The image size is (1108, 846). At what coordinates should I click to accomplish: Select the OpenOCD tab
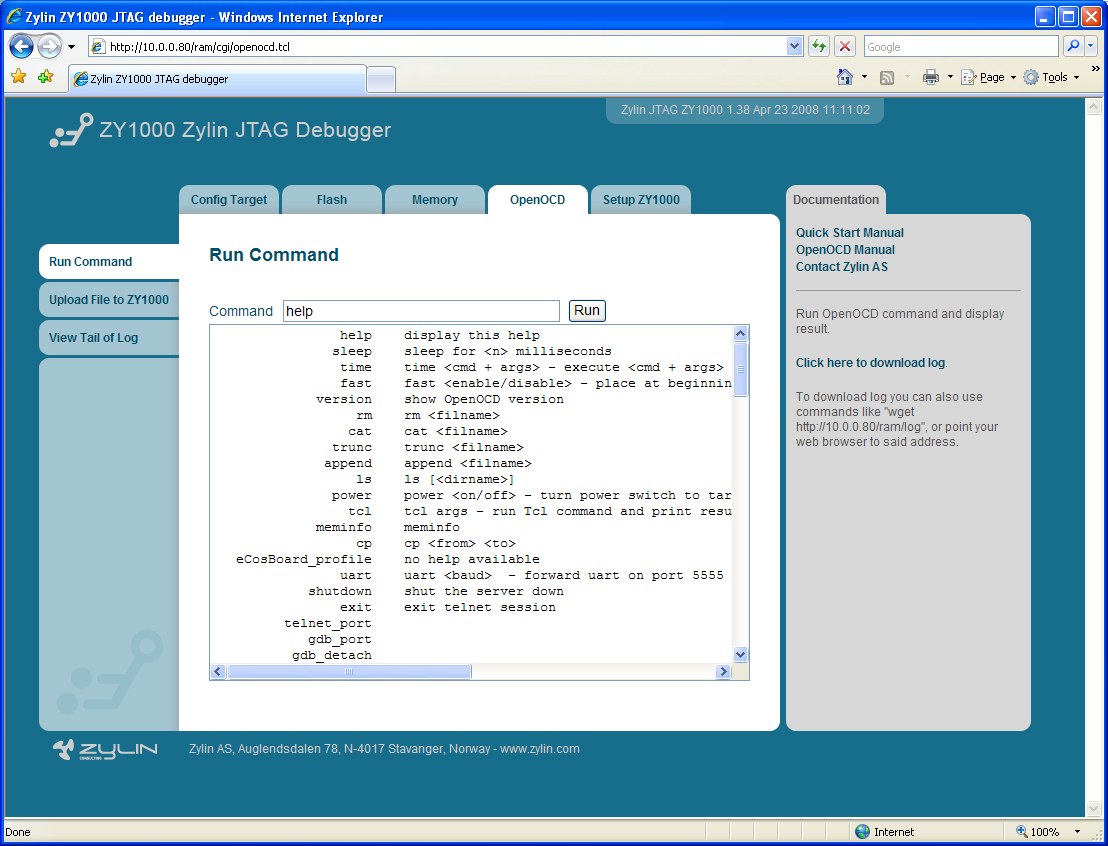point(537,199)
